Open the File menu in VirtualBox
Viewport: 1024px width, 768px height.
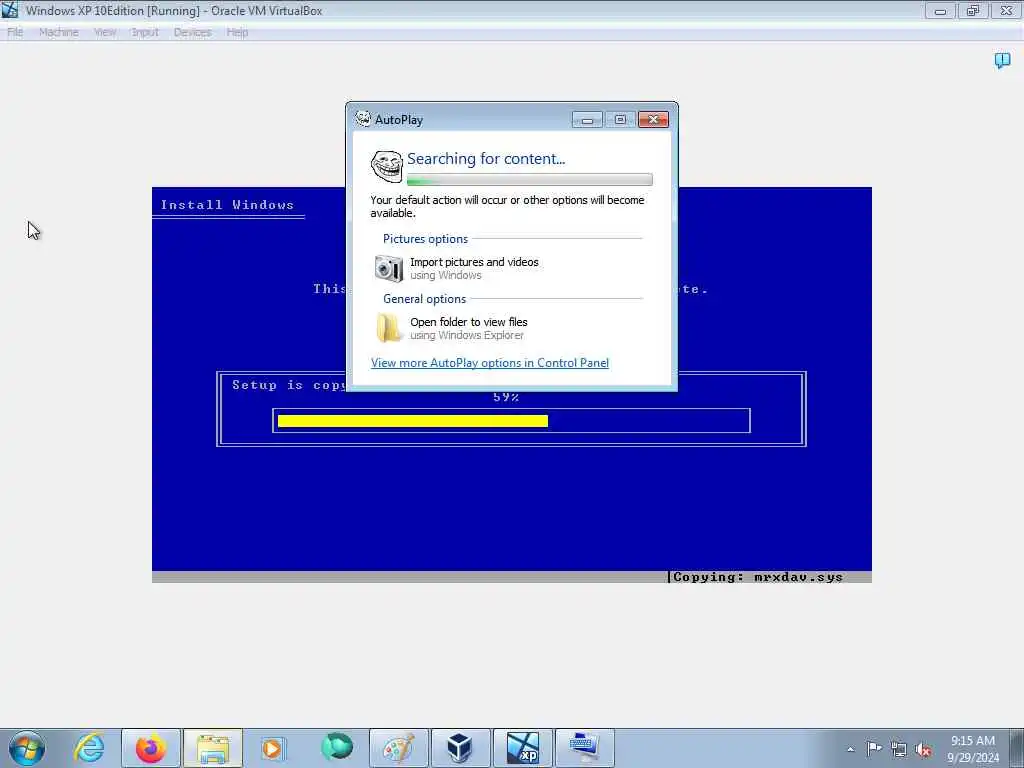[x=14, y=32]
